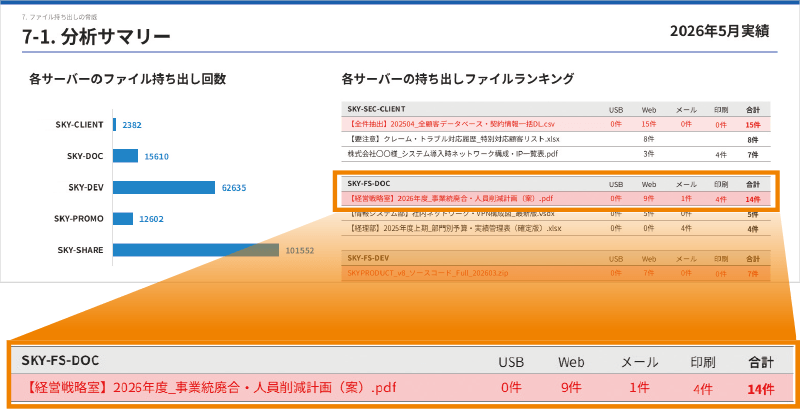Screen dimensions: 800x410
Task: Click メール column header in SKY-SEC-CLIENT table
Action: point(686,110)
